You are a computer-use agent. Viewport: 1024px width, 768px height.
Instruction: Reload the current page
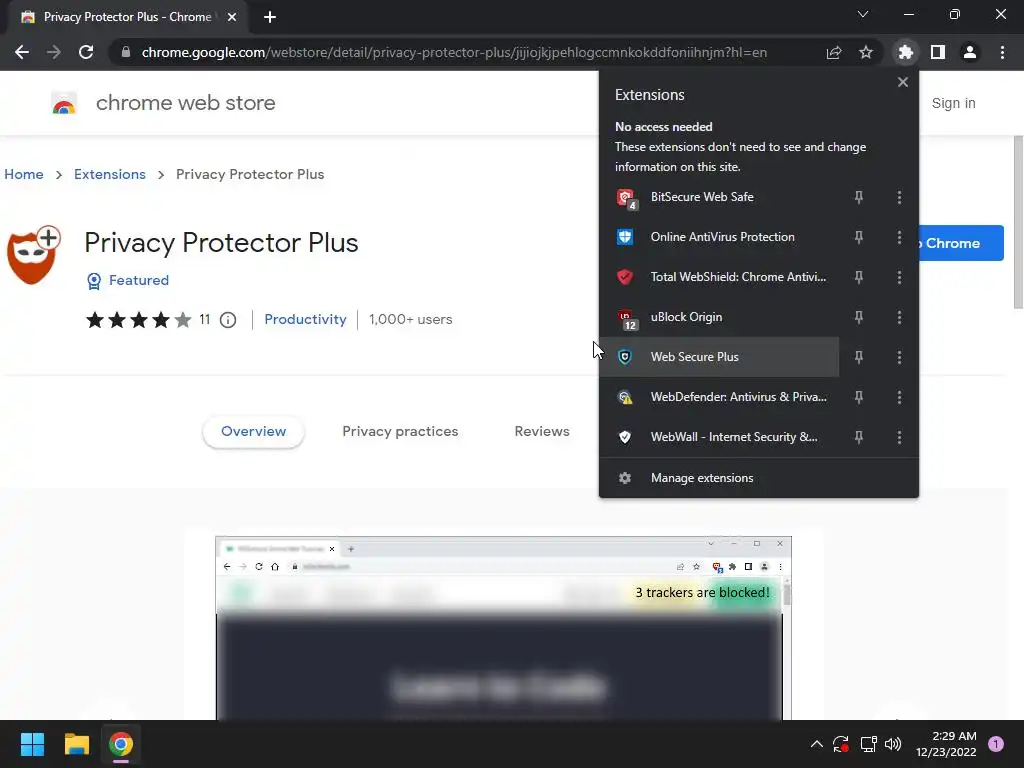pos(86,52)
